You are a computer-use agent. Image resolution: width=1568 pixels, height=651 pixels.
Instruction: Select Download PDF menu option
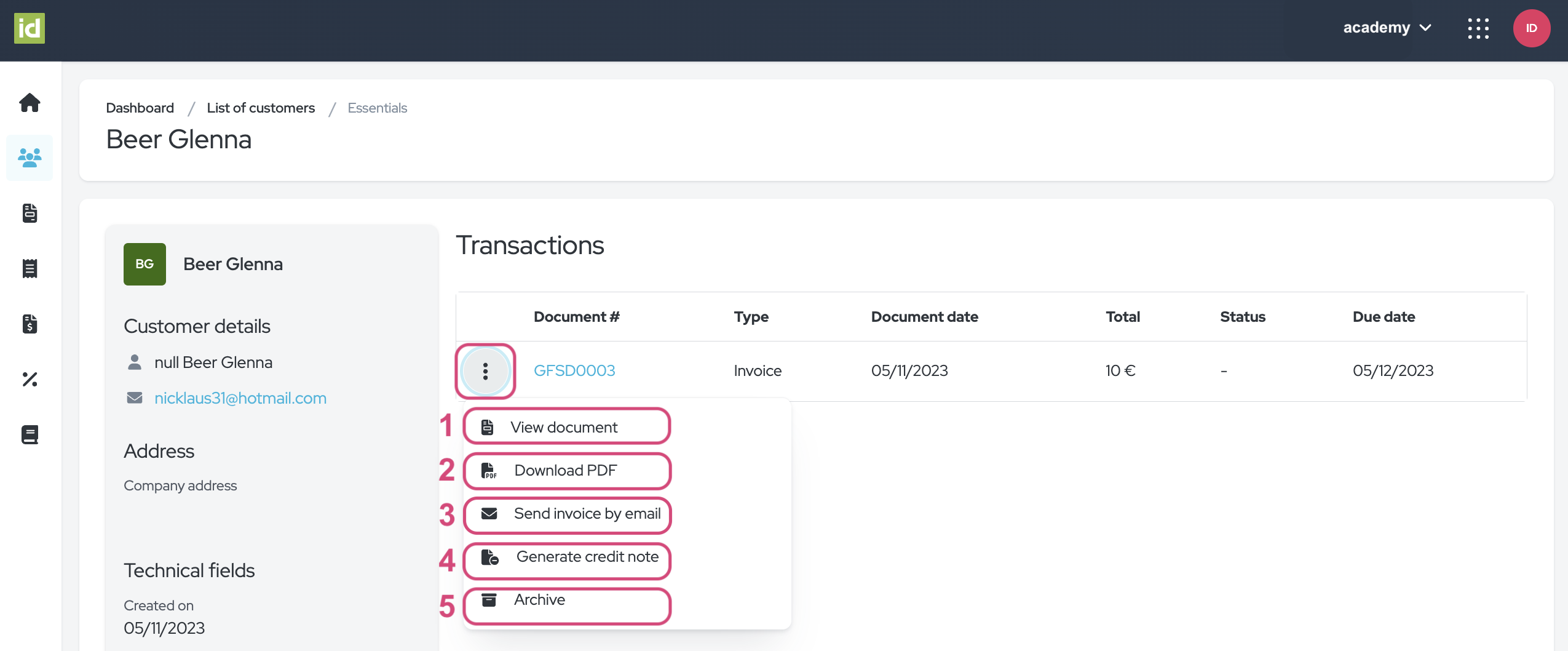coord(566,471)
